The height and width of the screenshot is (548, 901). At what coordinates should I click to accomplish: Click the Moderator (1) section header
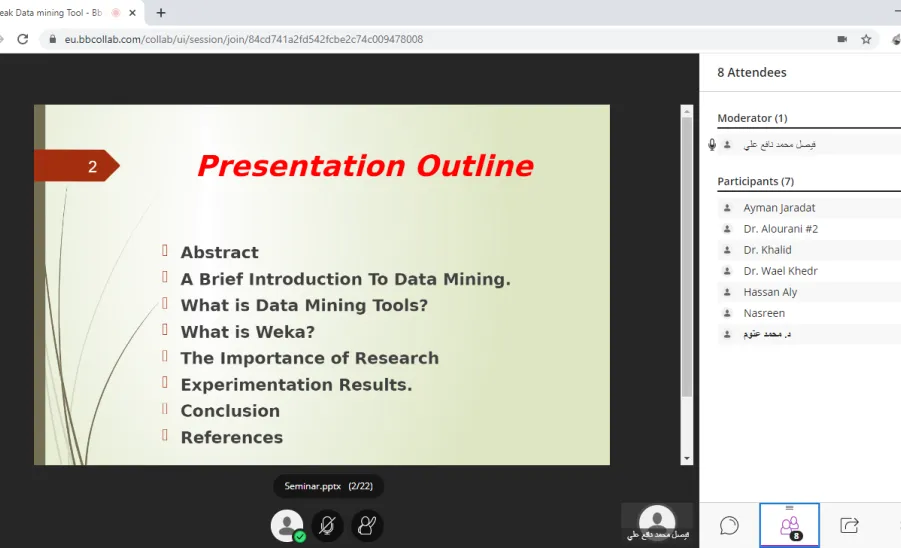[x=752, y=118]
